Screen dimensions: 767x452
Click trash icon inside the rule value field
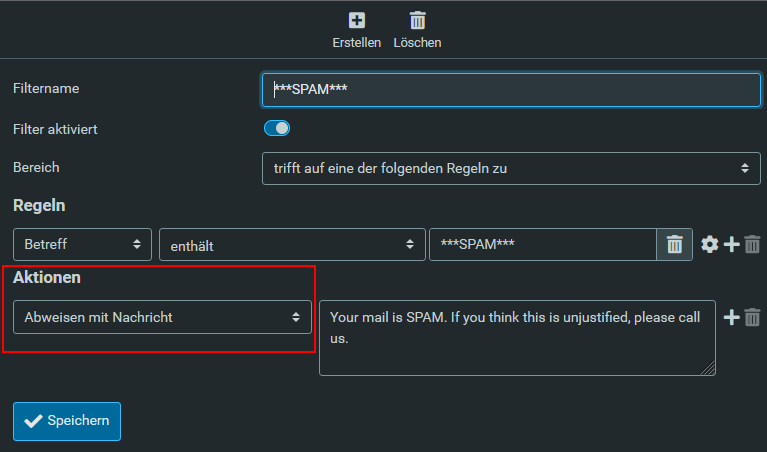(x=674, y=244)
